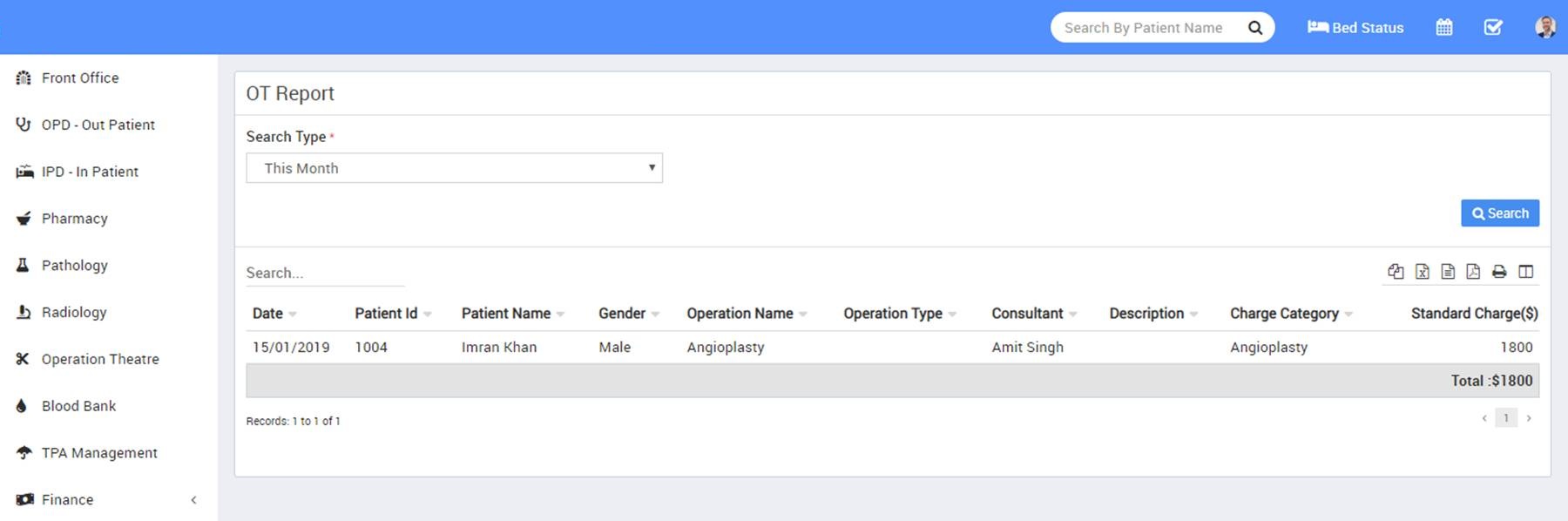The image size is (1568, 521).
Task: Print the OT report table
Action: click(1499, 272)
